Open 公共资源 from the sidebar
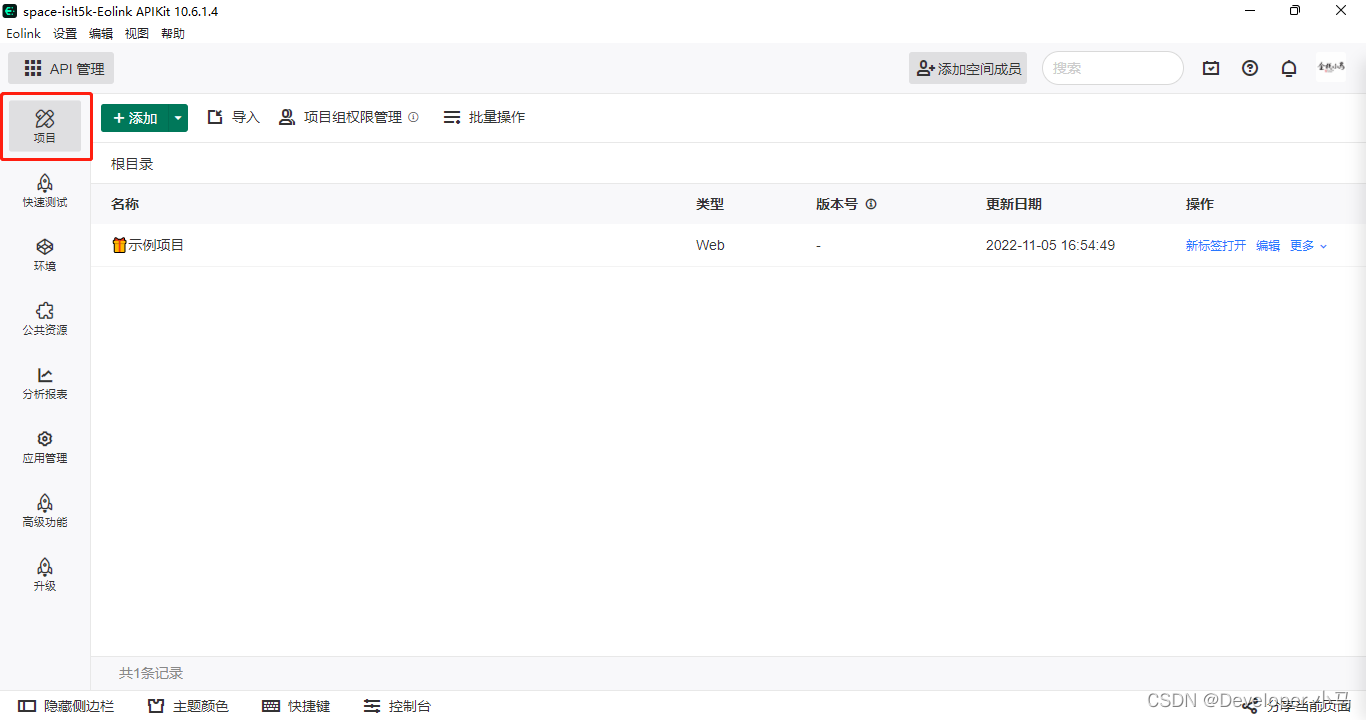Image resolution: width=1366 pixels, height=720 pixels. click(45, 319)
